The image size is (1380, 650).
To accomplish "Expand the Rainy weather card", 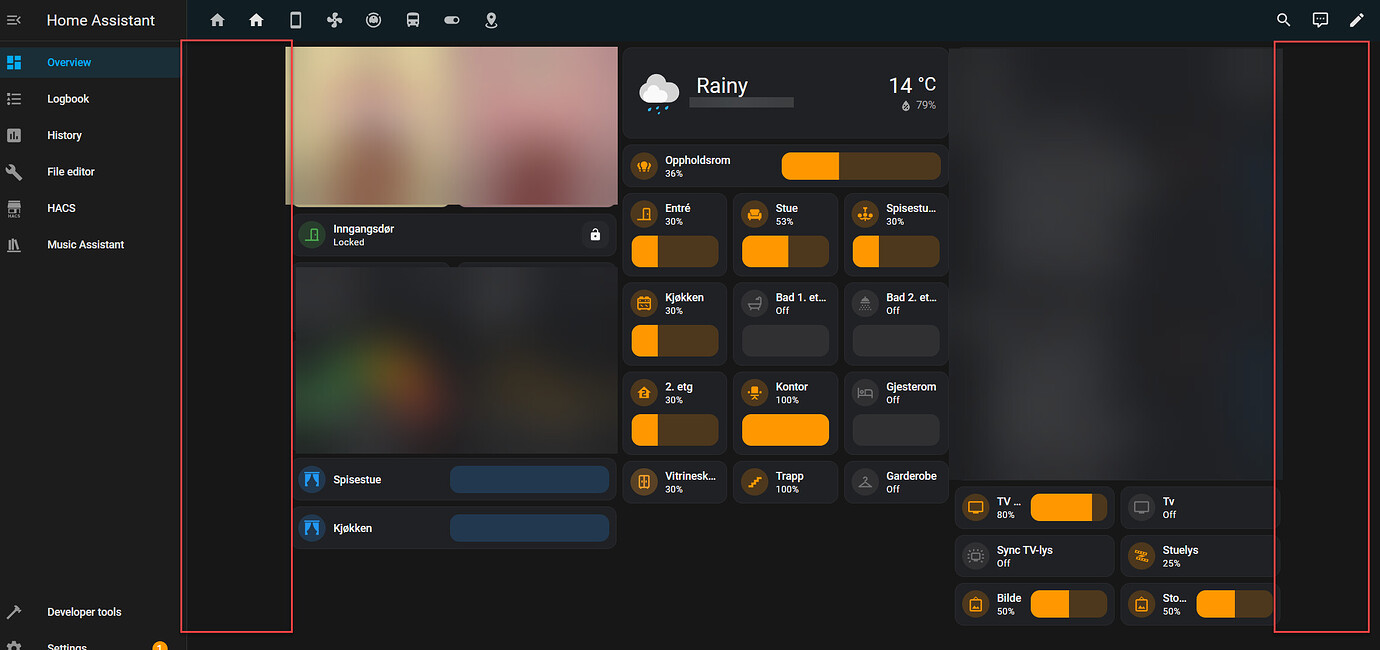I will tap(784, 91).
